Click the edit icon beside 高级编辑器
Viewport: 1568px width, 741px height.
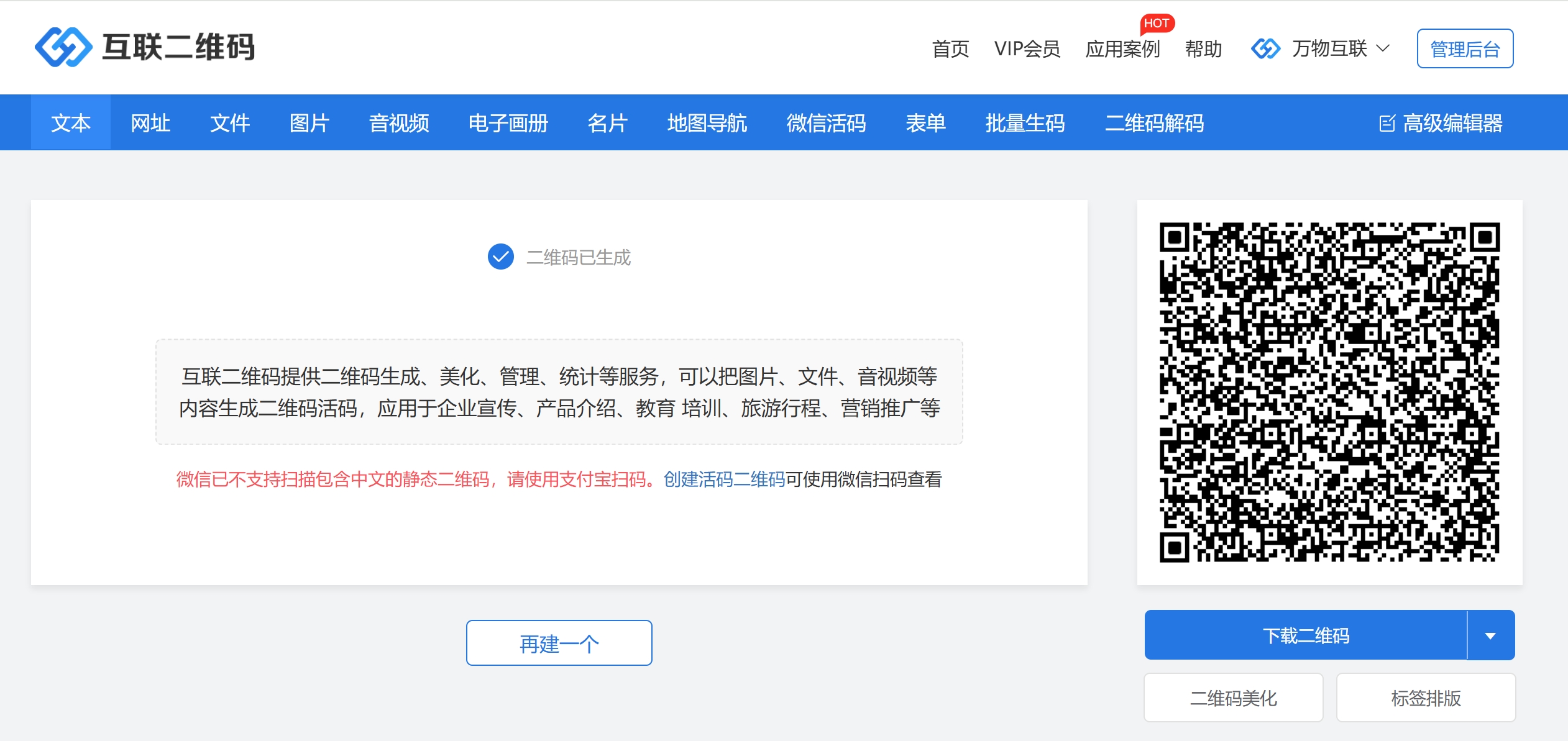pyautogui.click(x=1387, y=123)
